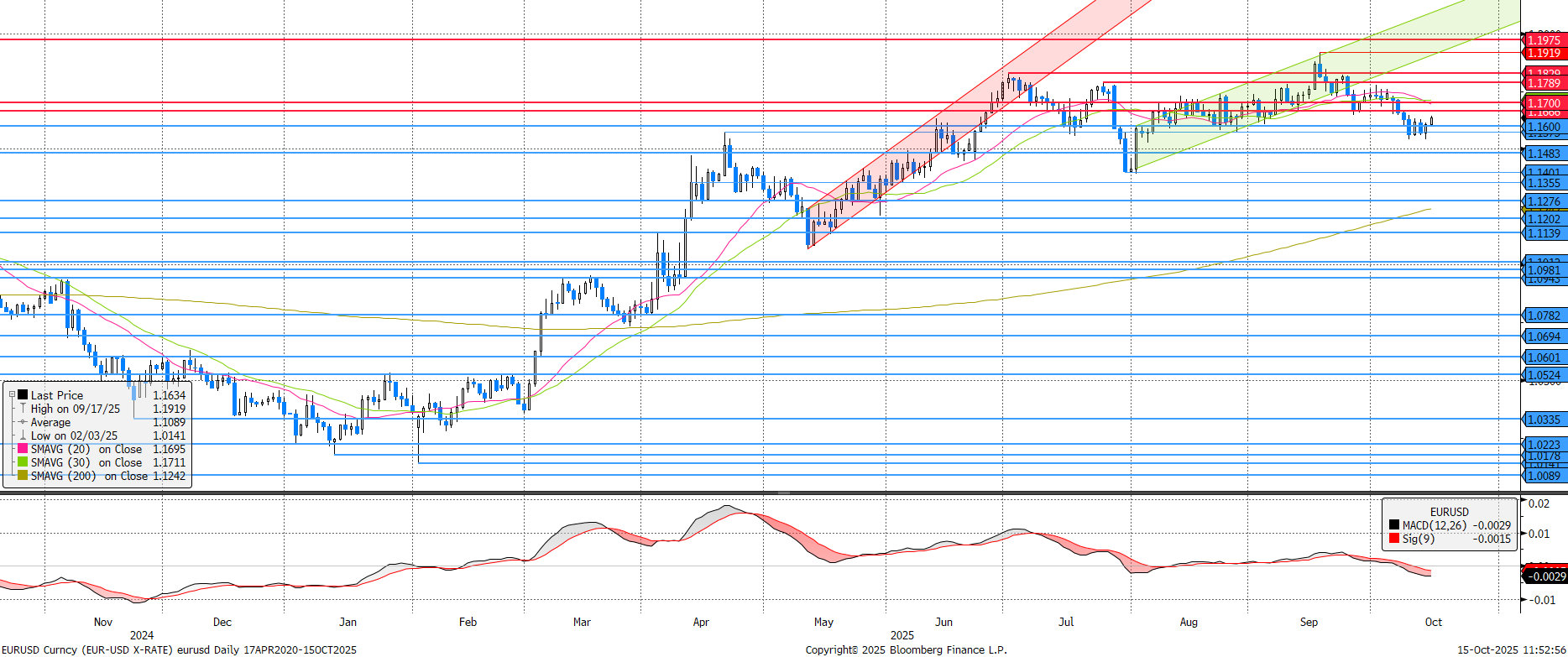The image size is (1568, 657).
Task: Select the blue 1.0782 support level tag
Action: tap(1543, 315)
